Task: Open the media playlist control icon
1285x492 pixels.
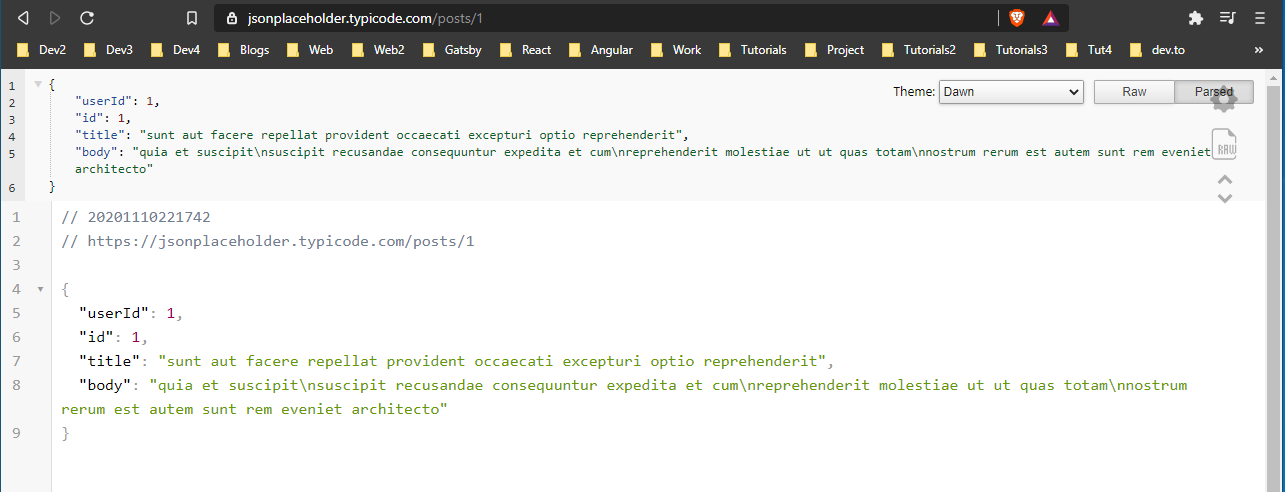Action: coord(1228,18)
